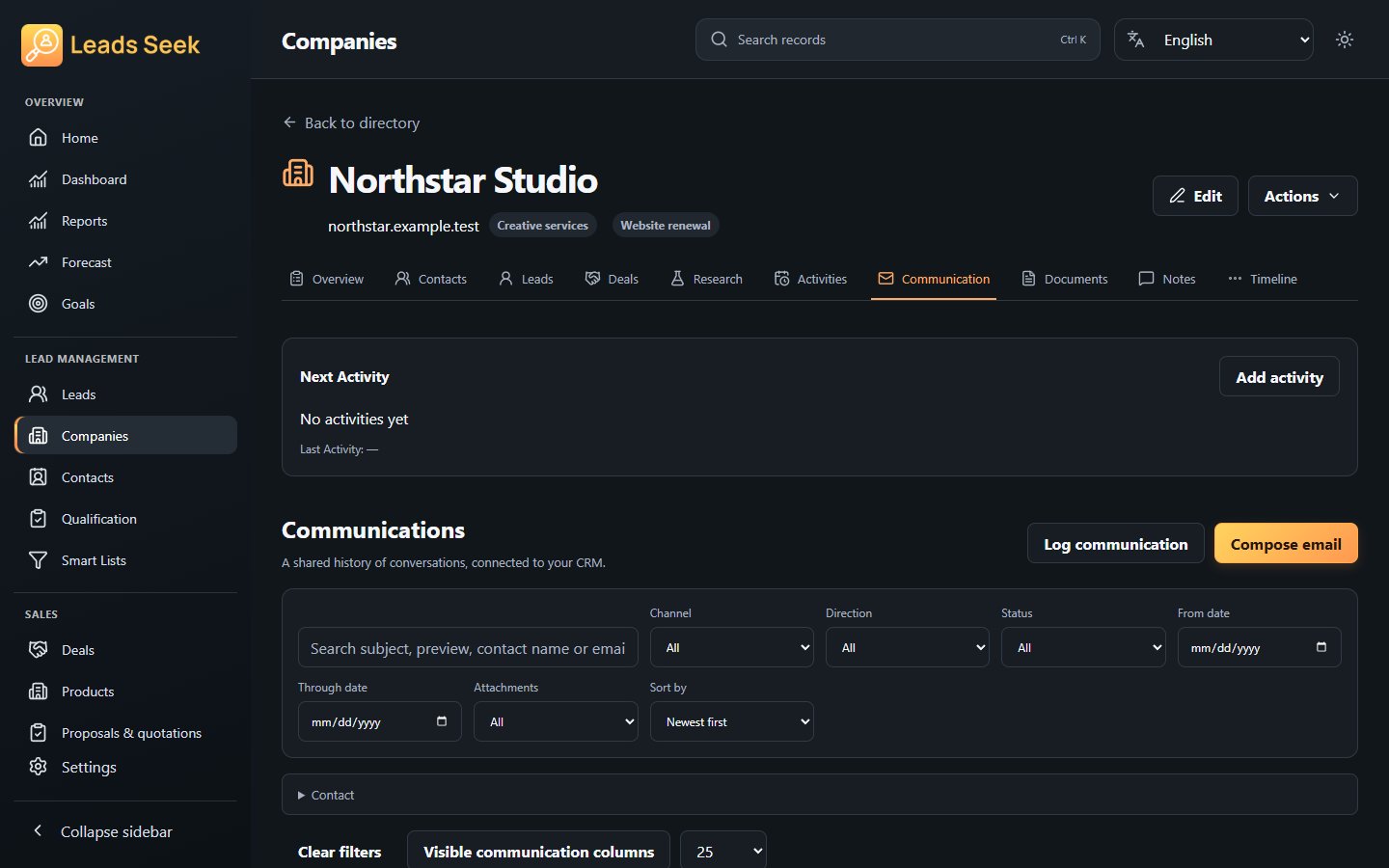The width and height of the screenshot is (1389, 868).
Task: Switch to the Research tab
Action: pyautogui.click(x=706, y=279)
